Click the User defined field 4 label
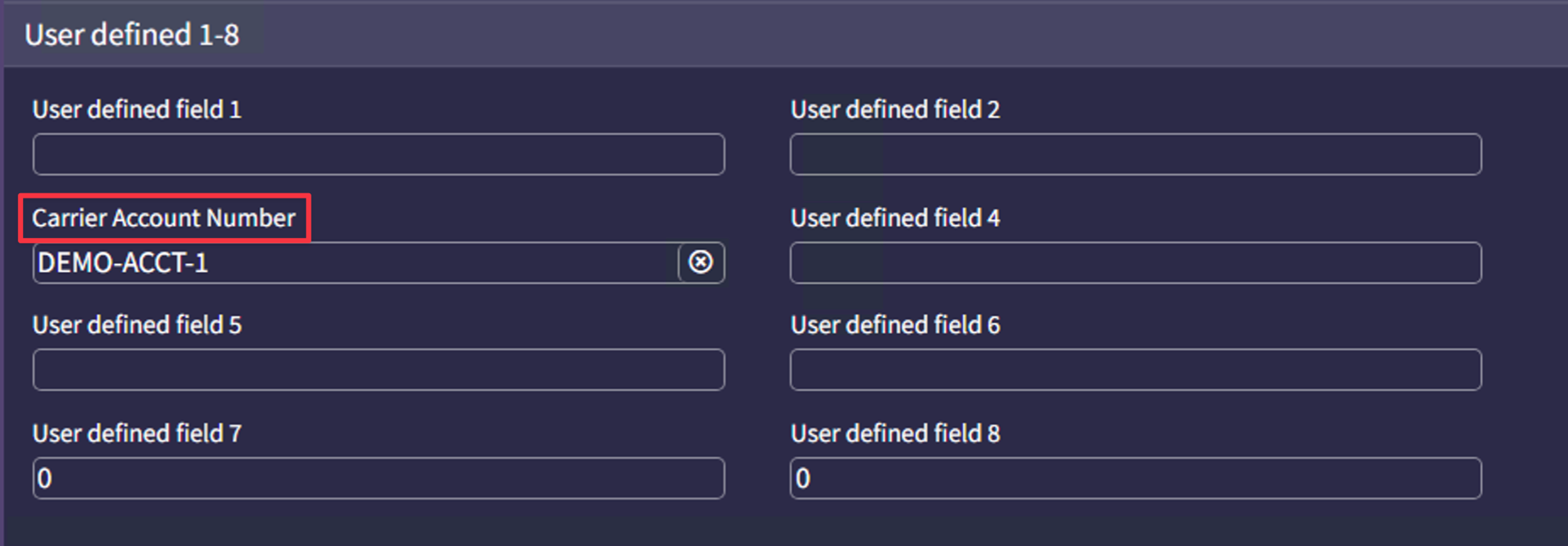 pyautogui.click(x=894, y=218)
